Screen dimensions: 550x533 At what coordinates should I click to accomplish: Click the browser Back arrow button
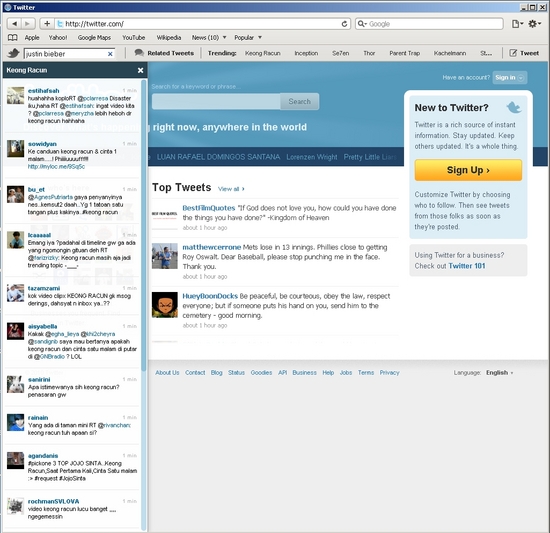(x=14, y=24)
